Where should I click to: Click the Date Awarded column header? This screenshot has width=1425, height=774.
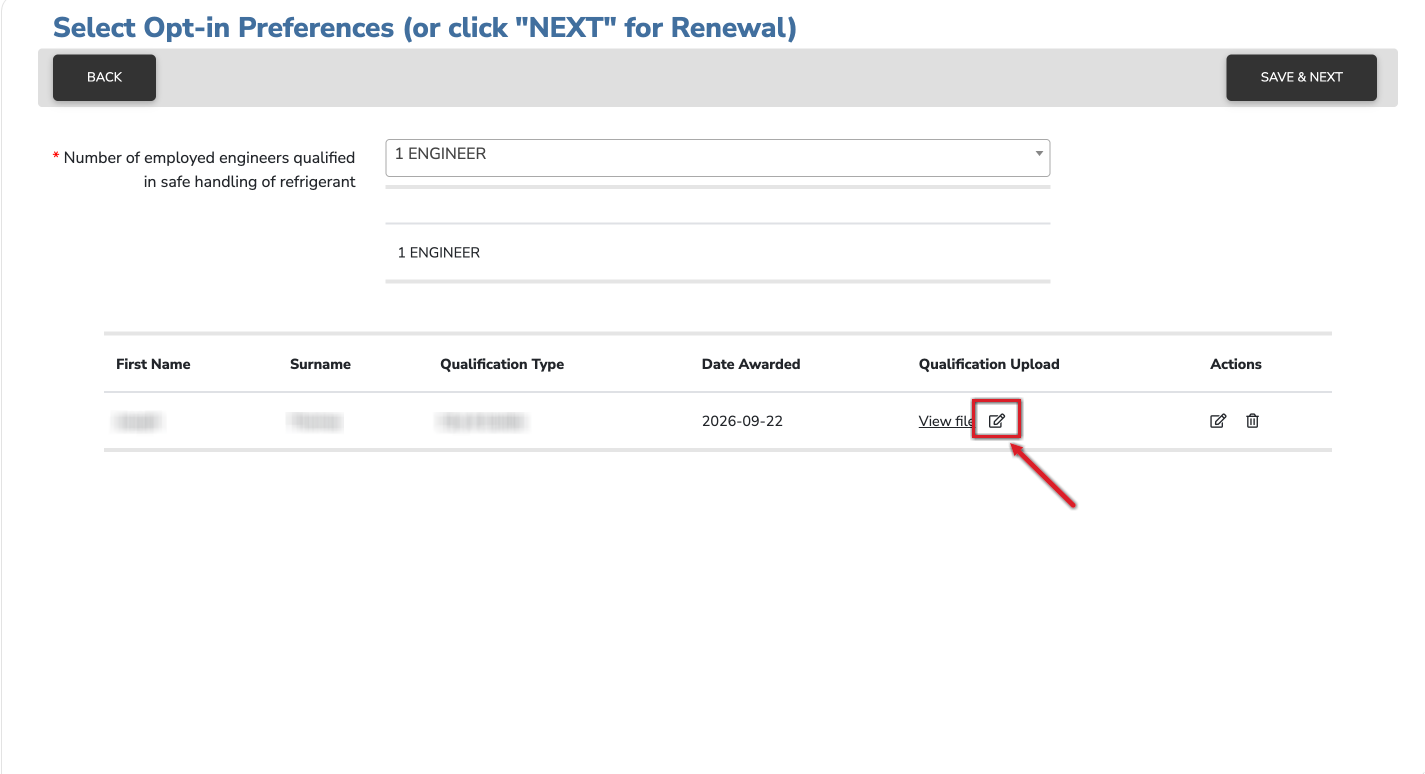pos(751,364)
